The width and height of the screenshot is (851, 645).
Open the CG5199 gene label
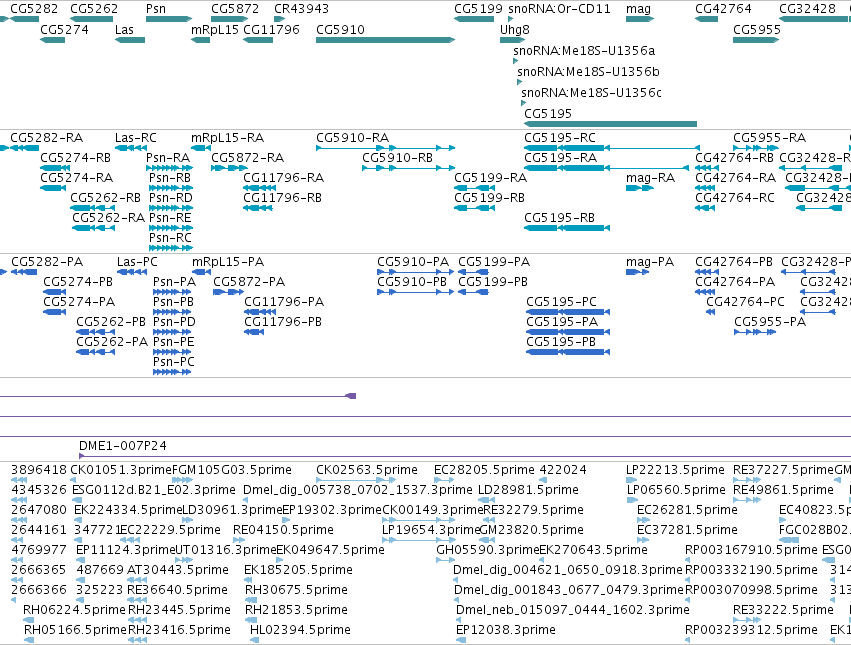[478, 9]
